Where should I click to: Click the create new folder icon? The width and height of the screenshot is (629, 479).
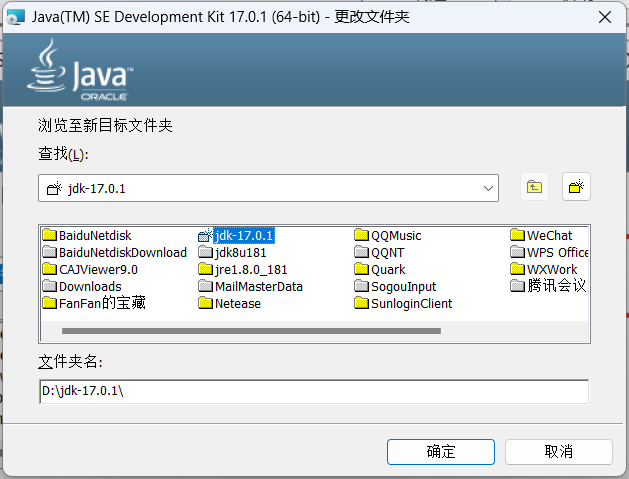[x=576, y=187]
